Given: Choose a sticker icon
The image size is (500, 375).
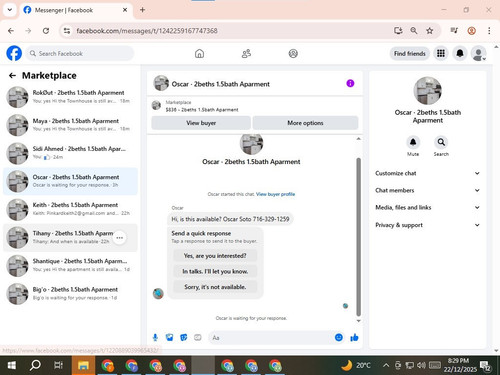Looking at the screenshot, I should point(184,338).
